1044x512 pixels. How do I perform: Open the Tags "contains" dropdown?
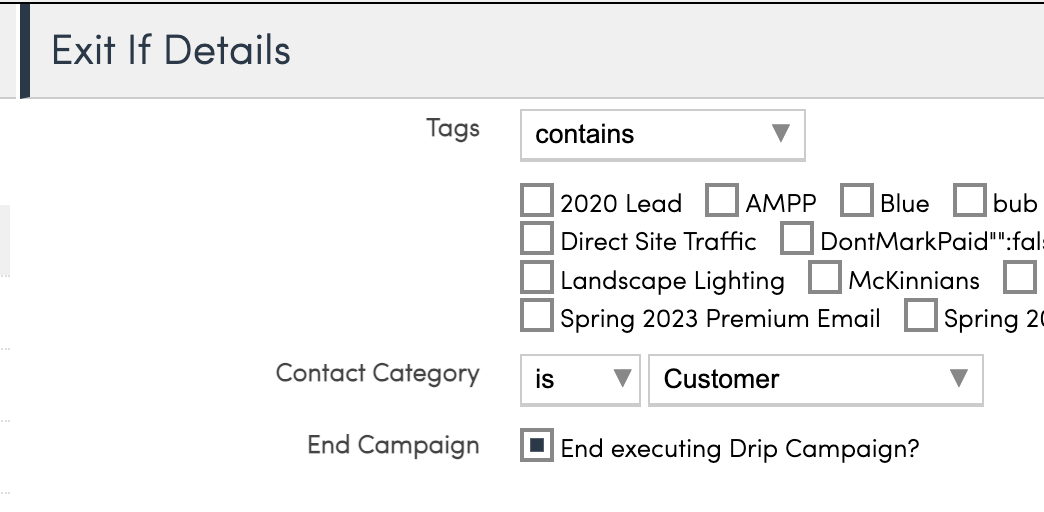pyautogui.click(x=662, y=134)
